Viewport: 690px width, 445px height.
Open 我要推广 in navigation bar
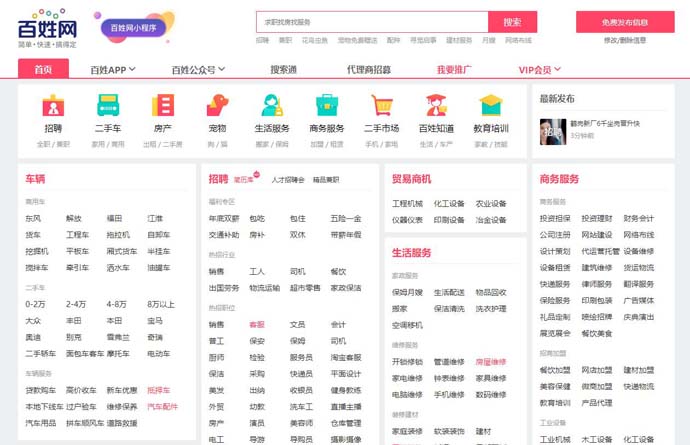tap(454, 70)
